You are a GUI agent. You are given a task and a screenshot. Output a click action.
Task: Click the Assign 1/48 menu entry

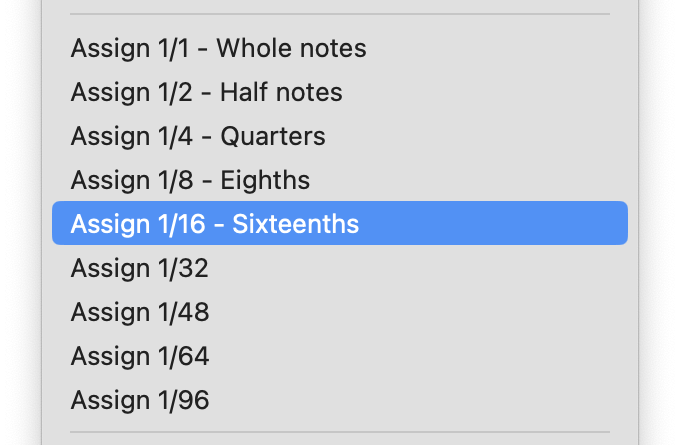click(140, 312)
